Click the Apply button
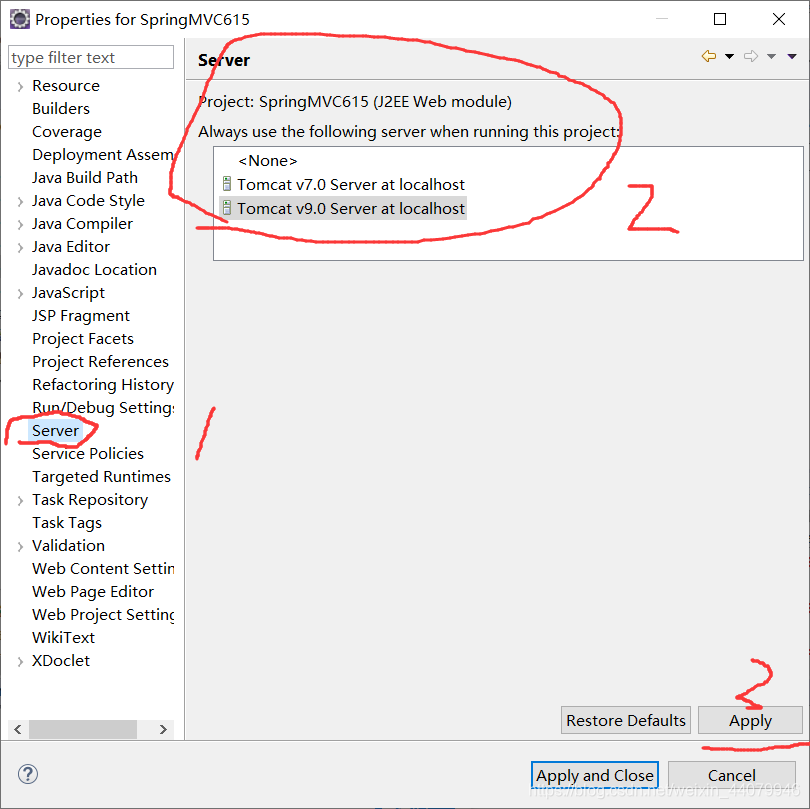 750,720
